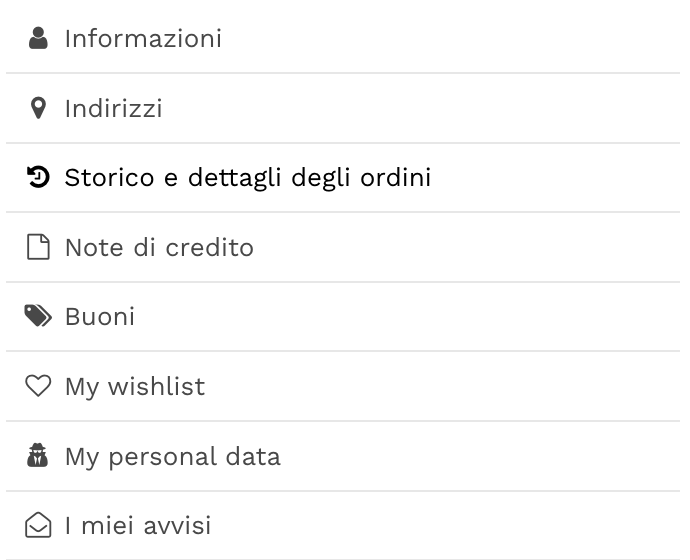Click the document icon for Note di credito

pos(38,247)
